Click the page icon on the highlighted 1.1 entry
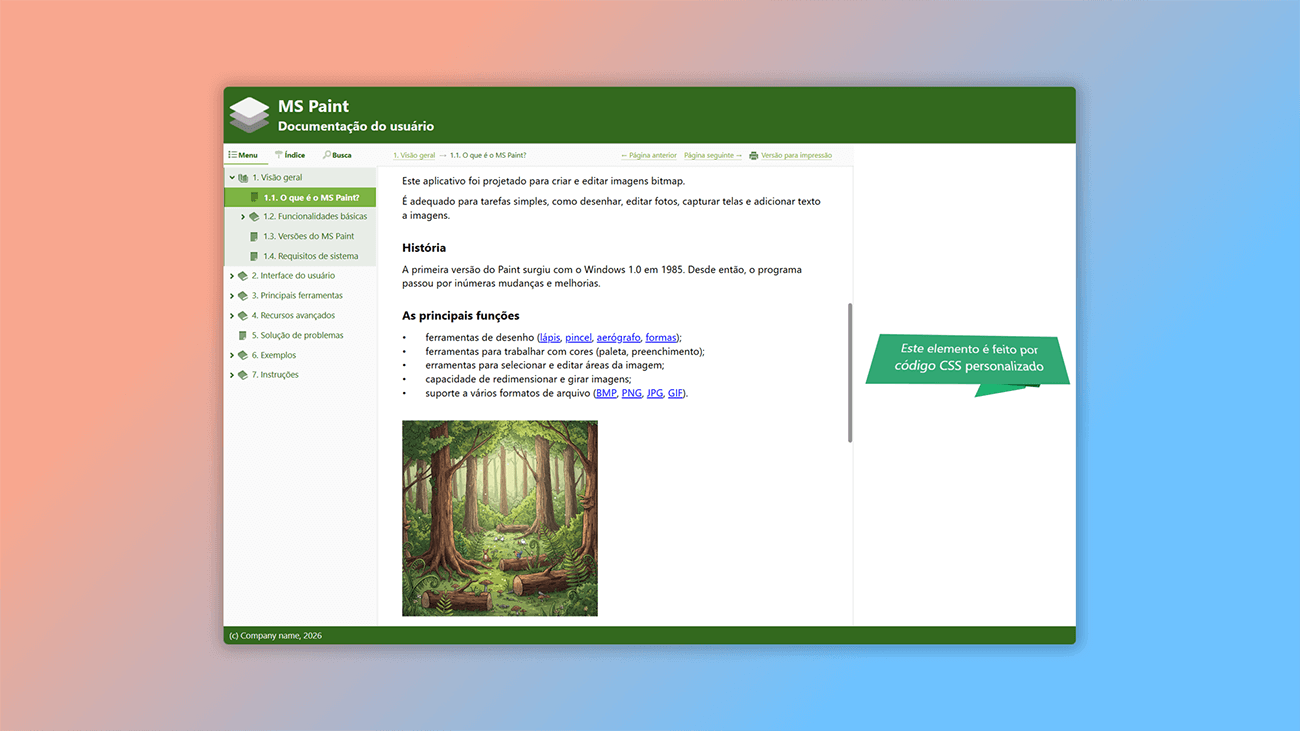The image size is (1300, 731). pyautogui.click(x=255, y=197)
